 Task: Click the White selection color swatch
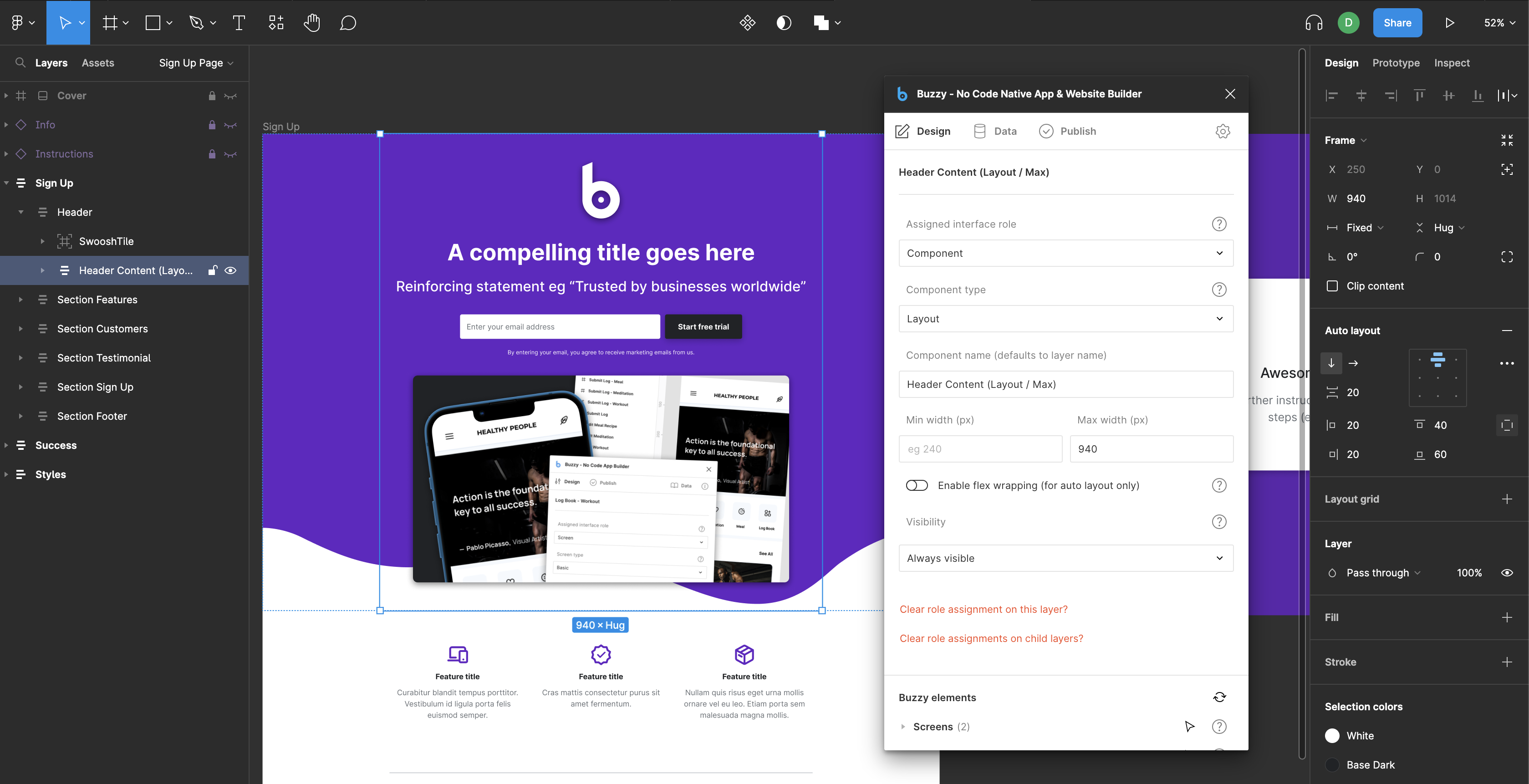click(1332, 736)
